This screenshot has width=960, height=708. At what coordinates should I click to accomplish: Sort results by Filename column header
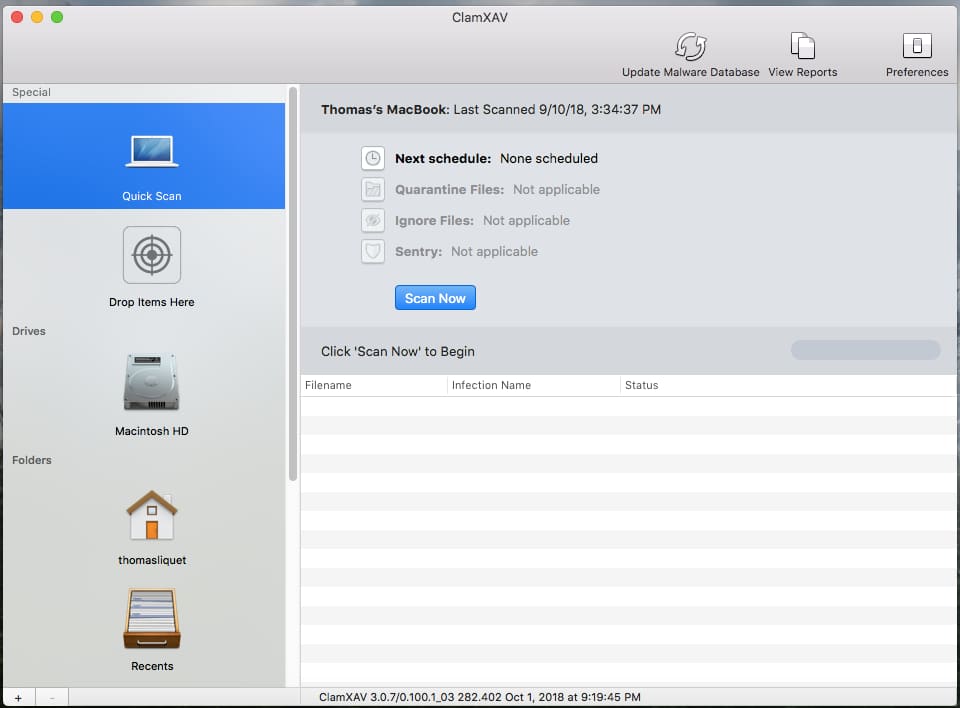coord(373,385)
